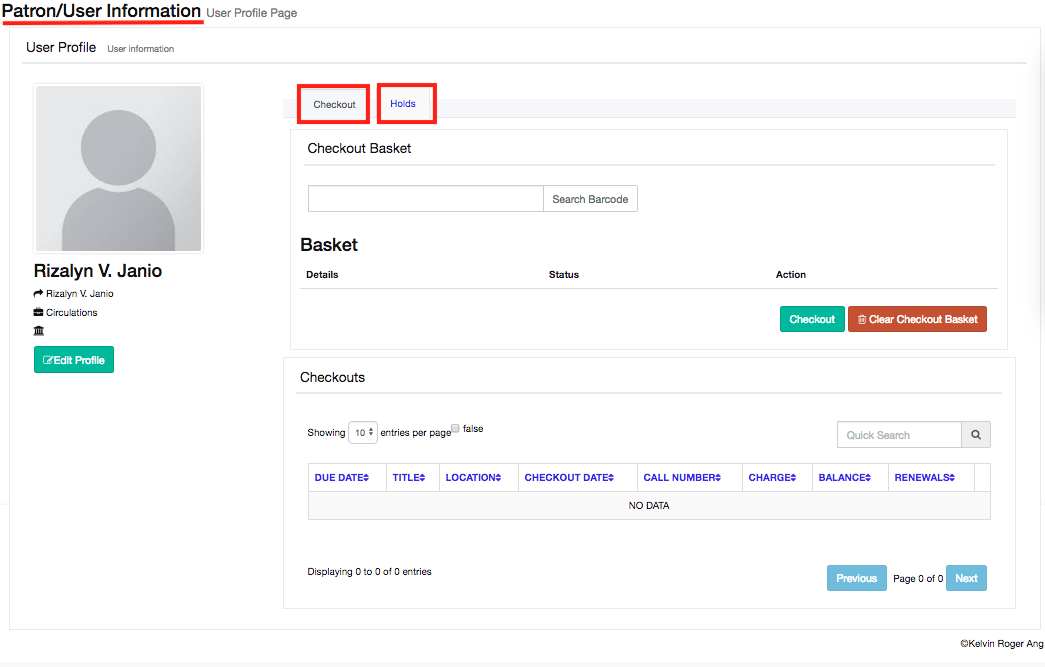1045x667 pixels.
Task: Click the briefcase icon next to Circulations
Action: [38, 313]
